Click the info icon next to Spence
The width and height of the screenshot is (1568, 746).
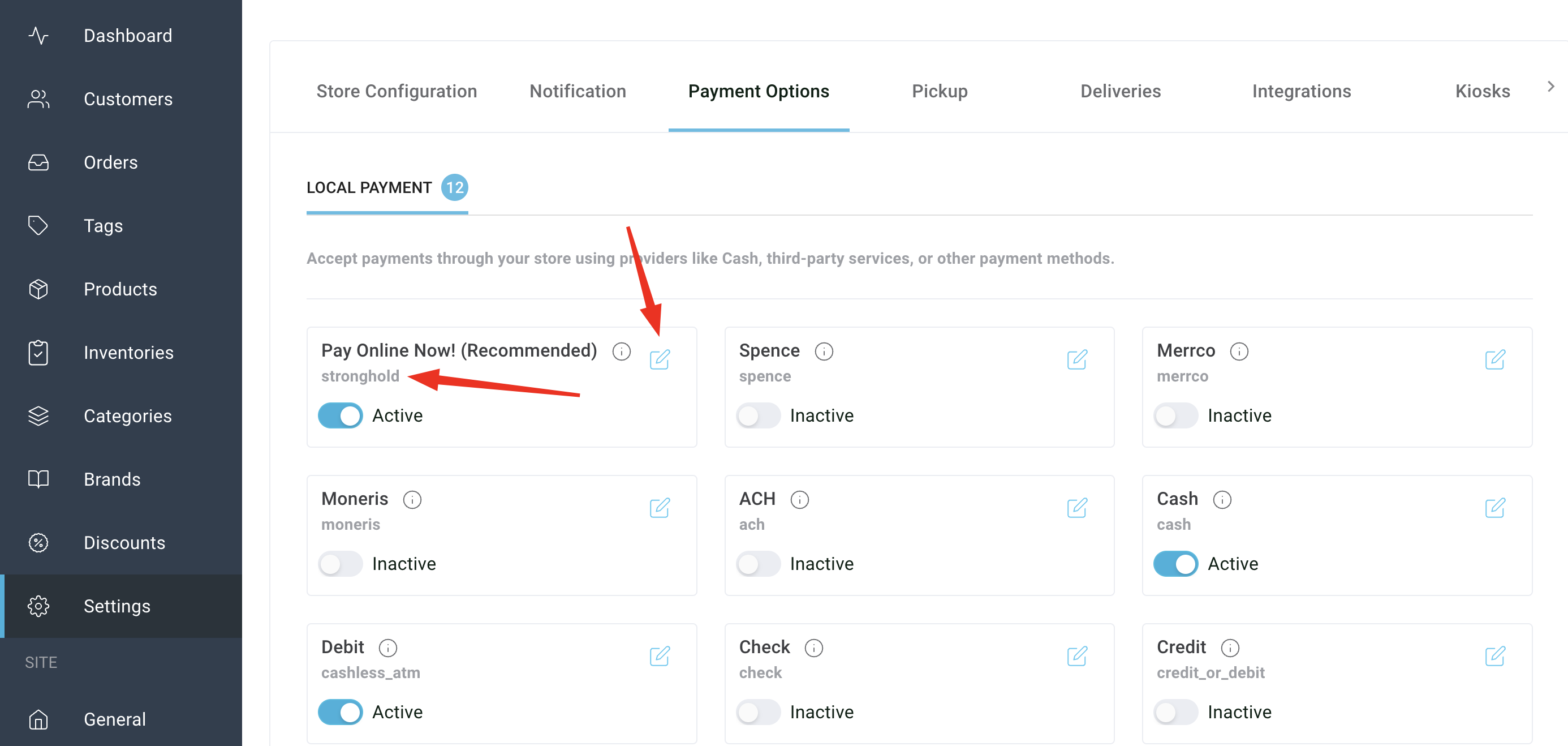pyautogui.click(x=824, y=351)
